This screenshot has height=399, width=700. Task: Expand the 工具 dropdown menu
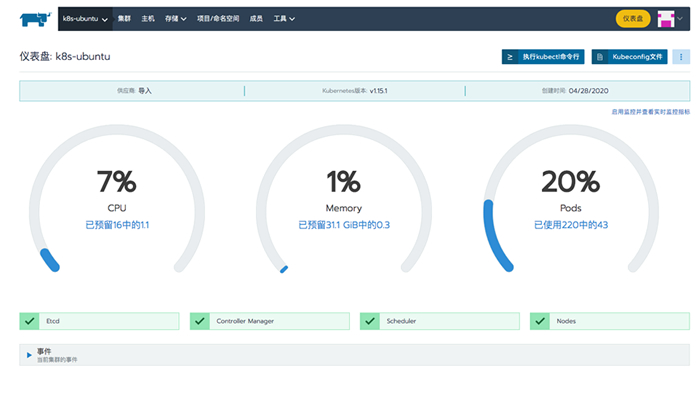pyautogui.click(x=284, y=19)
